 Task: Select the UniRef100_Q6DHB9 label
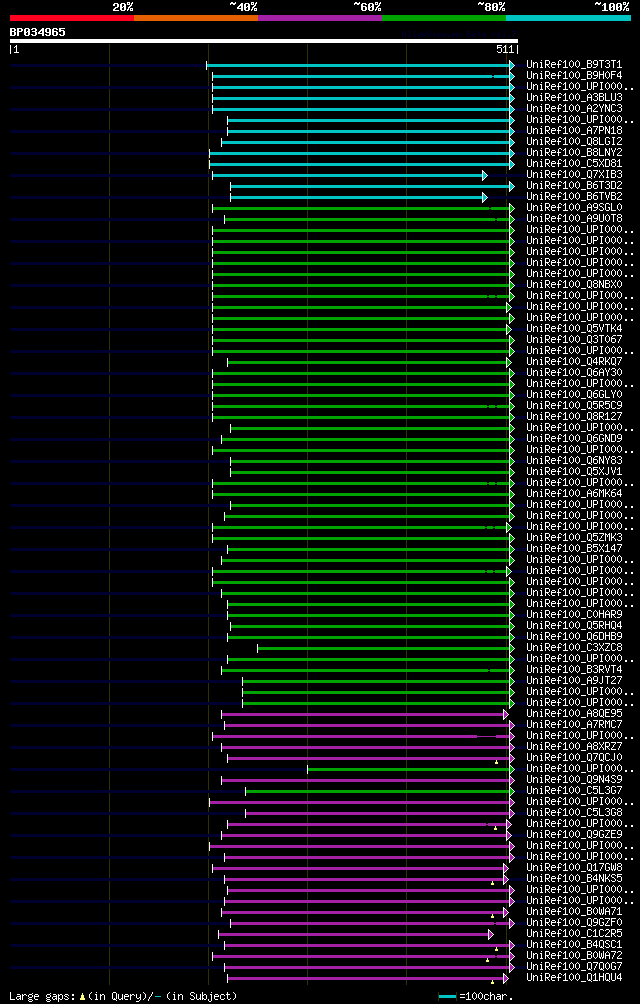point(574,637)
